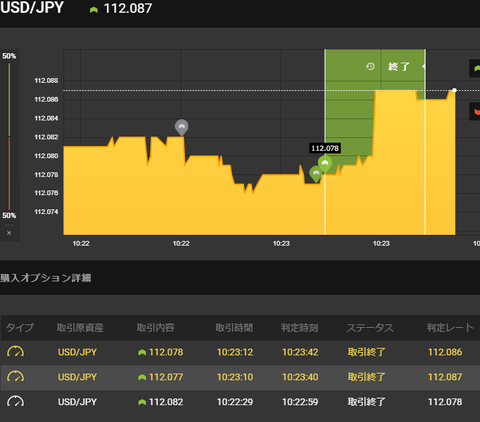This screenshot has height=422, width=480.
Task: Click the green upper portion of sentiment bar
Action: tap(9, 99)
